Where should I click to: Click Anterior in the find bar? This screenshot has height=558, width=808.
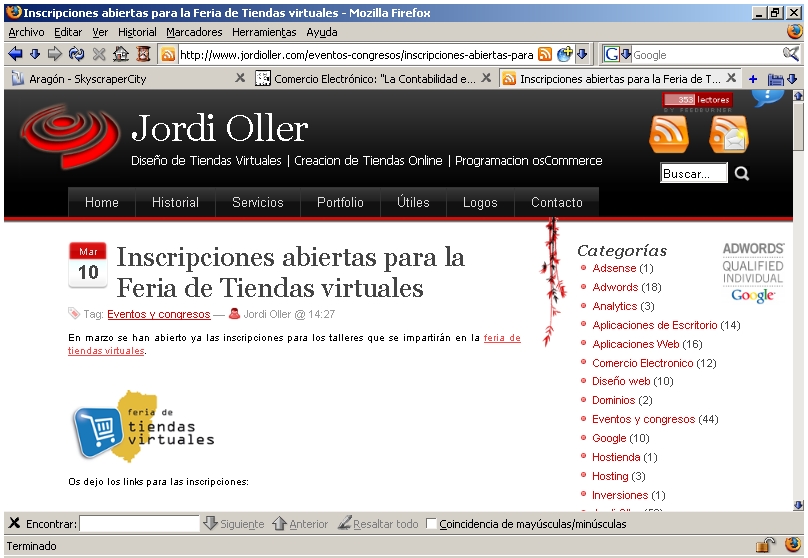(x=300, y=523)
